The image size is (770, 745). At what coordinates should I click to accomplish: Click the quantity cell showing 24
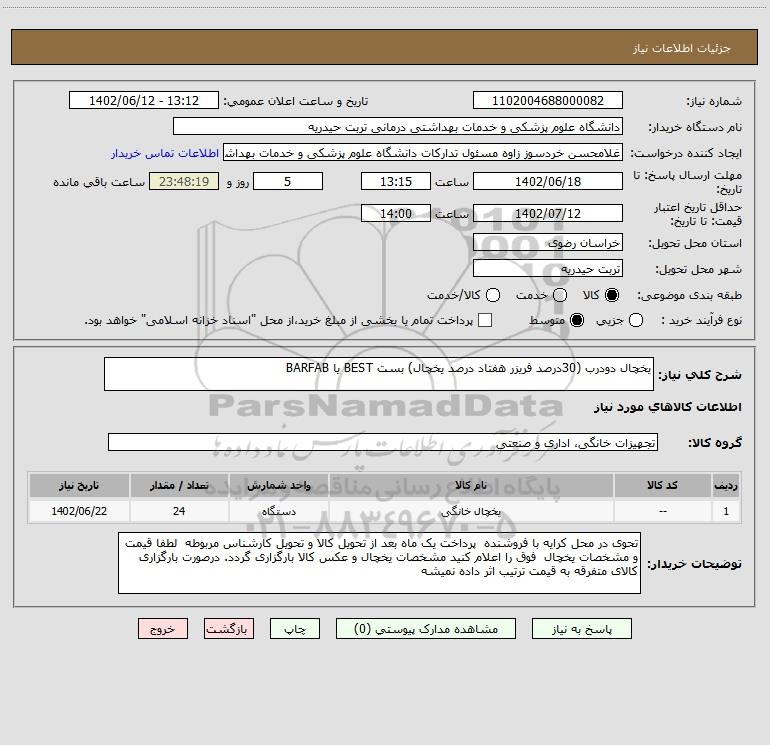tap(179, 511)
